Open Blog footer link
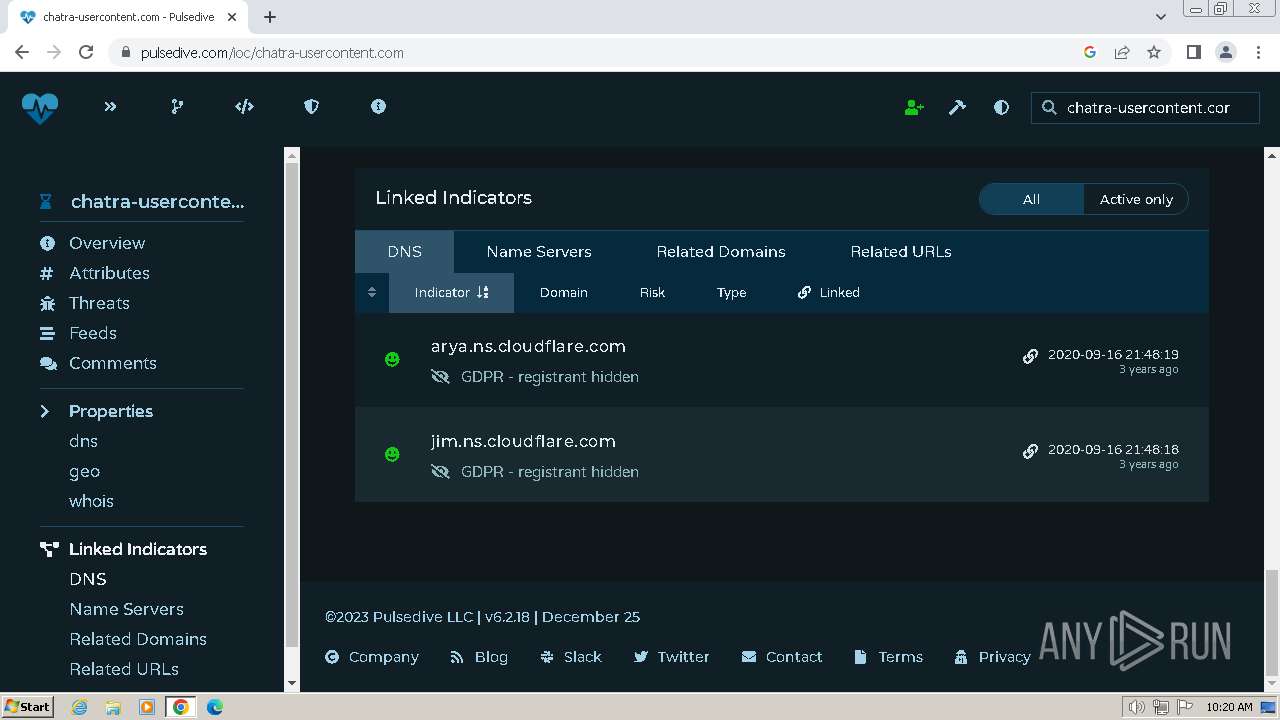Viewport: 1280px width, 720px height. pyautogui.click(x=479, y=657)
